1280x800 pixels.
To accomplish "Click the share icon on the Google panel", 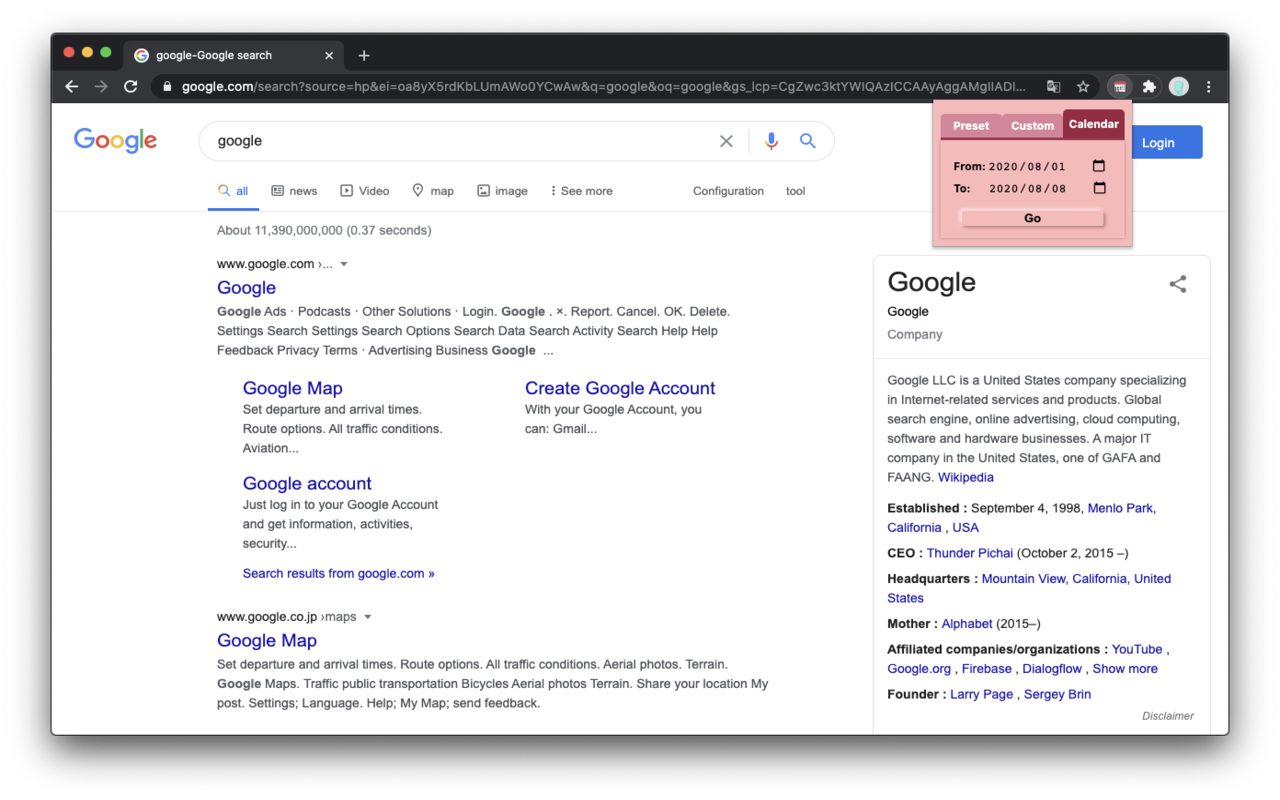I will 1178,284.
